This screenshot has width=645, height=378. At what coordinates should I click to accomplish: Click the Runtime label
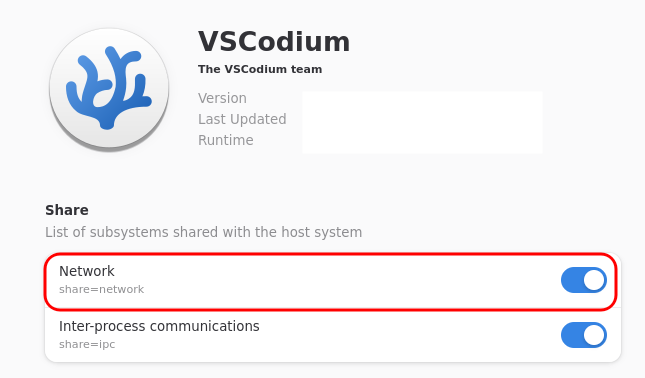(x=225, y=140)
